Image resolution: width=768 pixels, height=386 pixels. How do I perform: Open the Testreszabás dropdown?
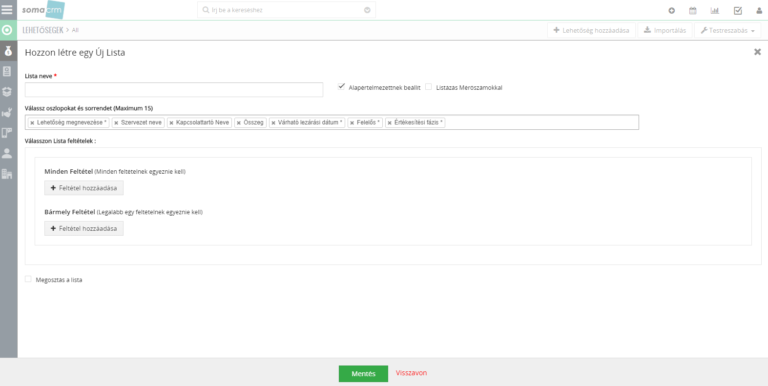click(727, 30)
